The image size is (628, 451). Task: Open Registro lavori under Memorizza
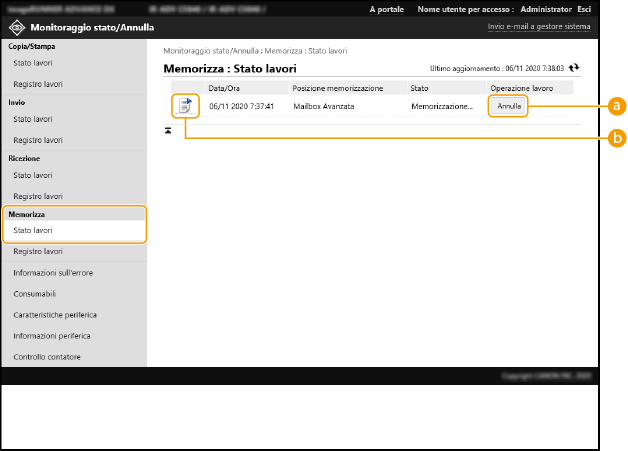(37, 251)
